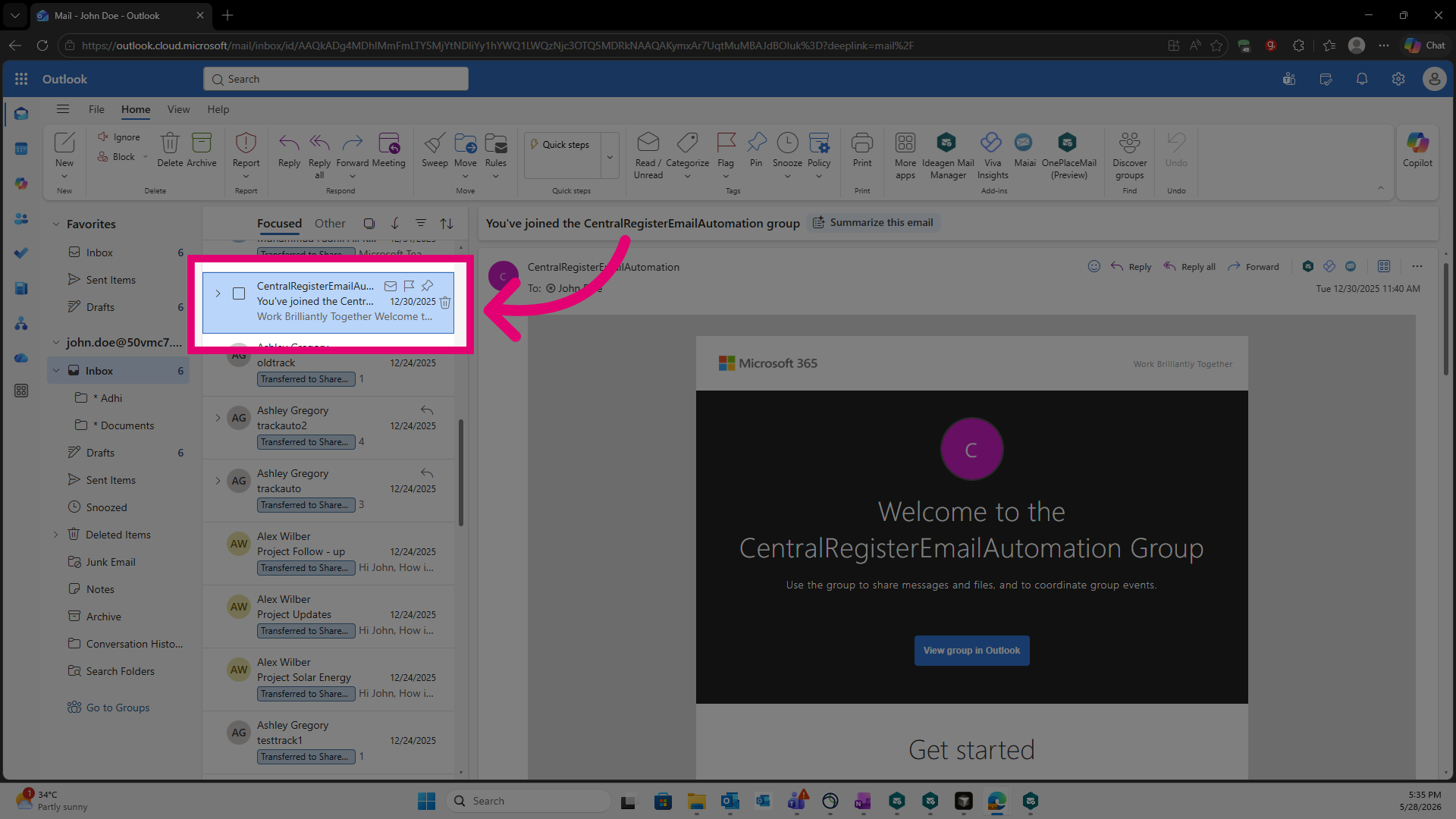Click the Reply all ribbon icon
Screen dimensions: 1456x819
pos(319,143)
